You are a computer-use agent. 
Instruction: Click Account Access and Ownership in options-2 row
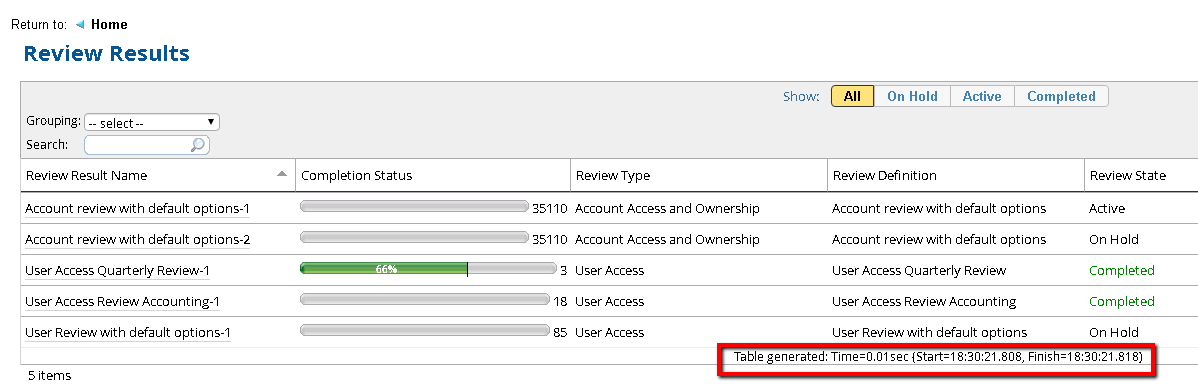click(x=667, y=240)
